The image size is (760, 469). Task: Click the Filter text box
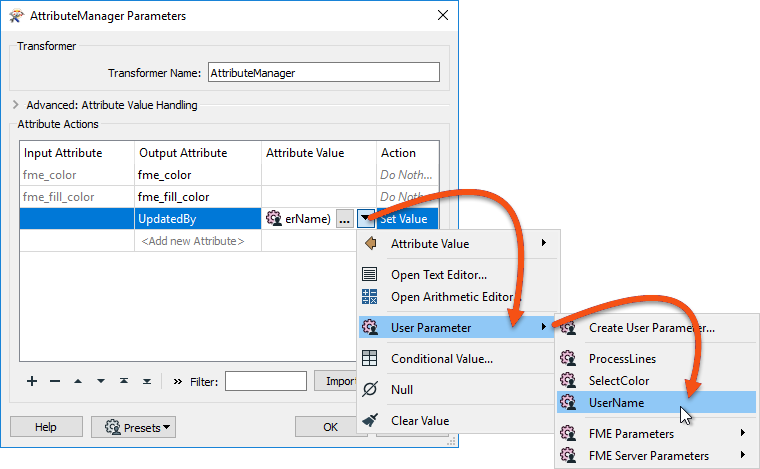point(265,381)
